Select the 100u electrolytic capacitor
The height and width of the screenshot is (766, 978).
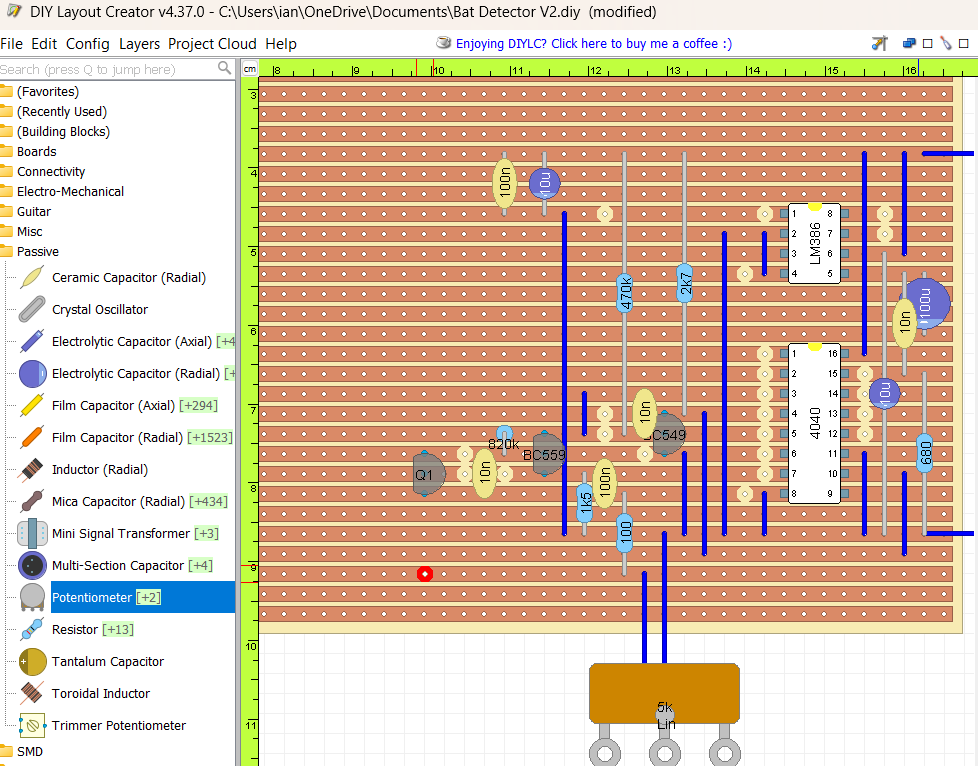pyautogui.click(x=927, y=303)
